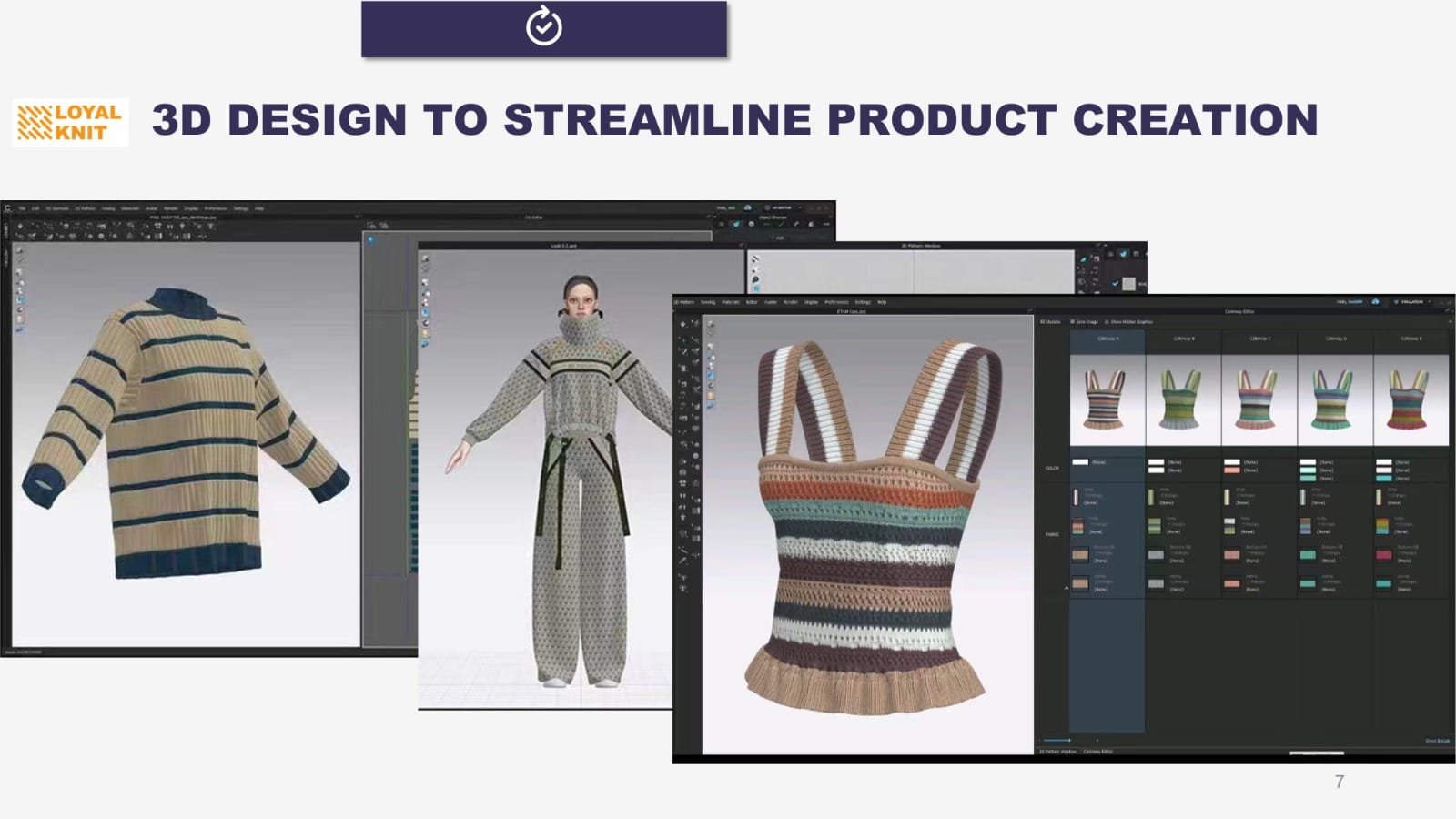1456x819 pixels.
Task: Open the mode dropdown in the sweater window
Action: point(783,208)
